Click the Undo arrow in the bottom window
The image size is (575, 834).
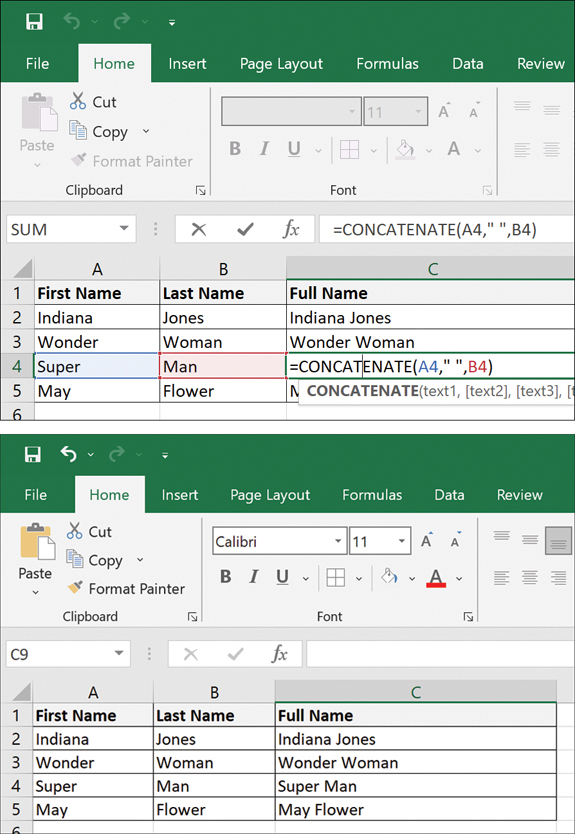68,454
